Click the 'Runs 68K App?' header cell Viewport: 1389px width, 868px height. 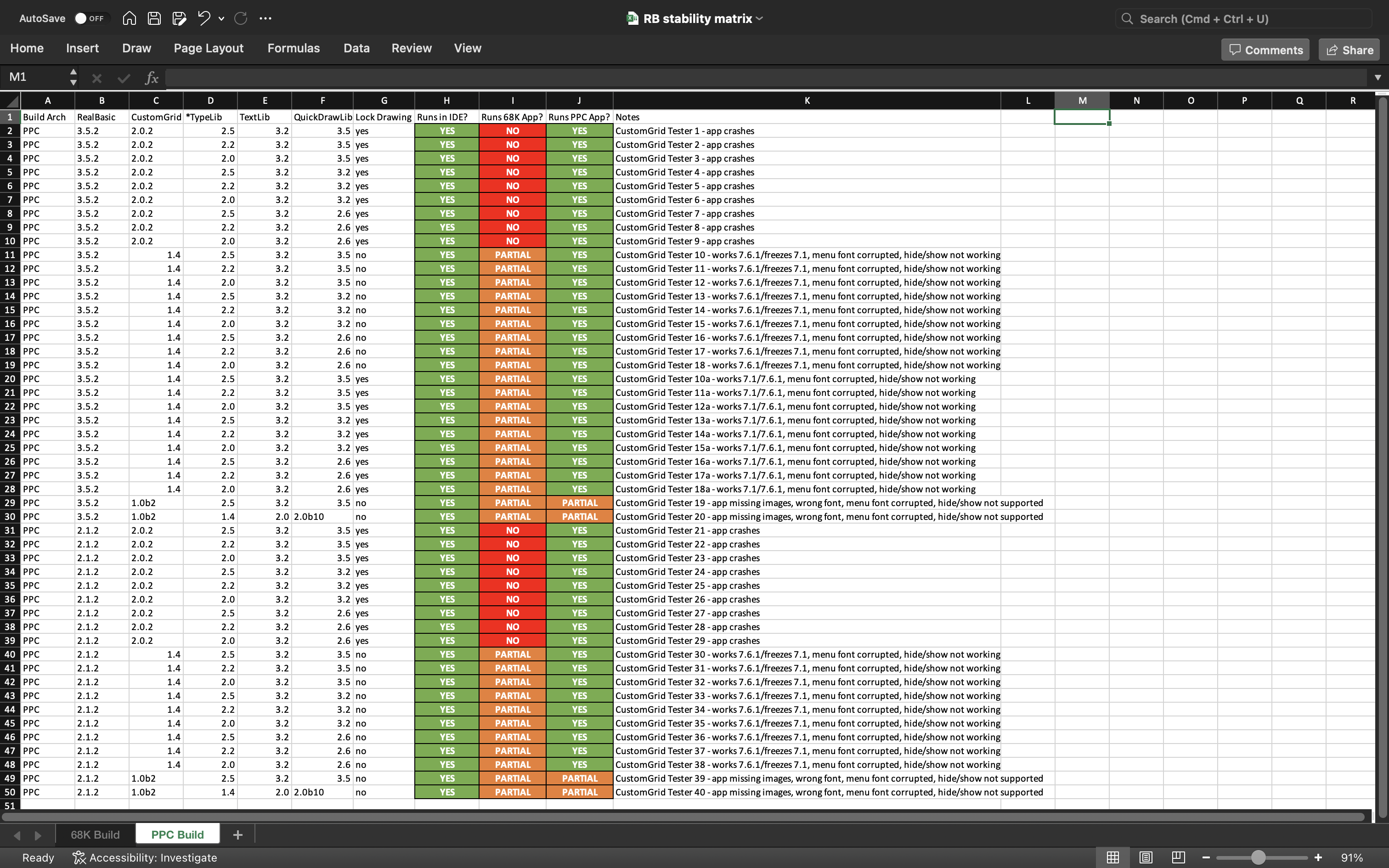tap(513, 117)
